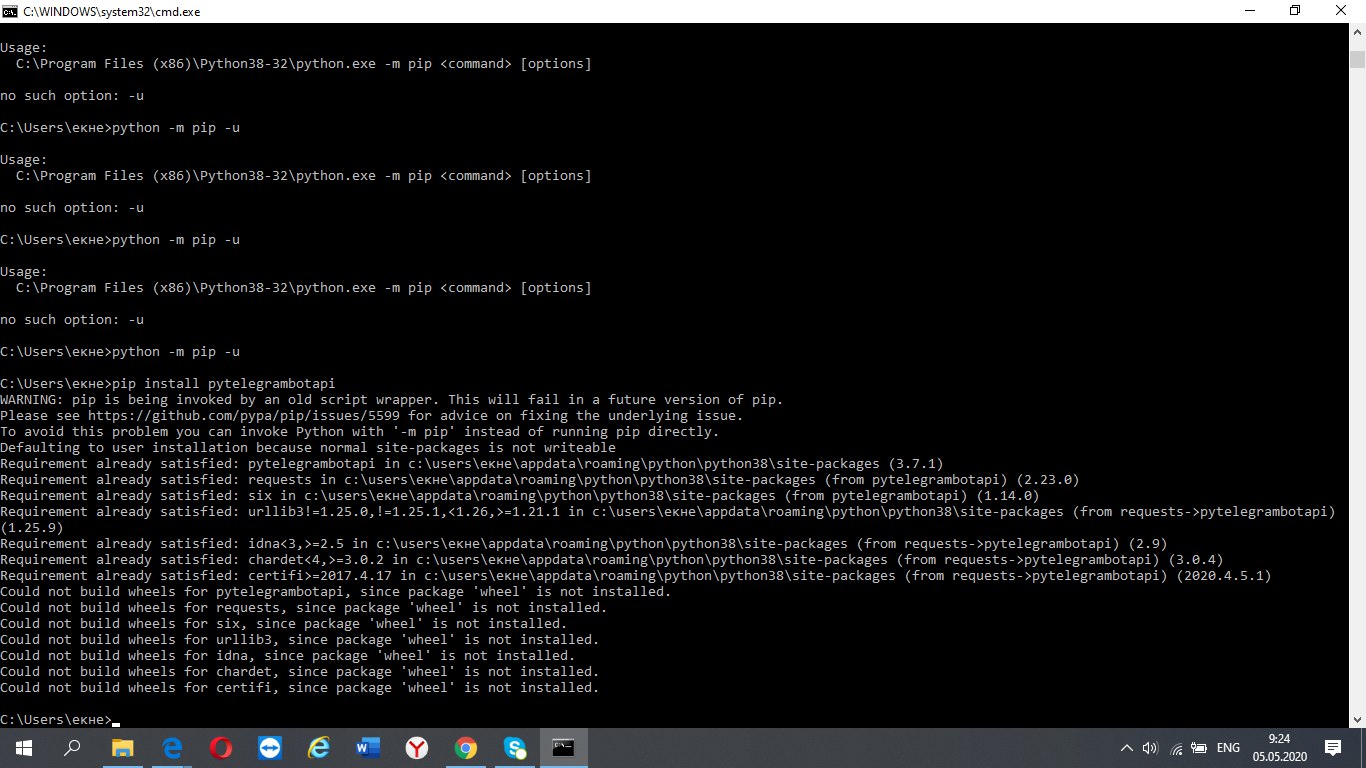Viewport: 1366px width, 768px height.
Task: Click the 'WARNING: pip is being invoked' line
Action: coord(392,400)
